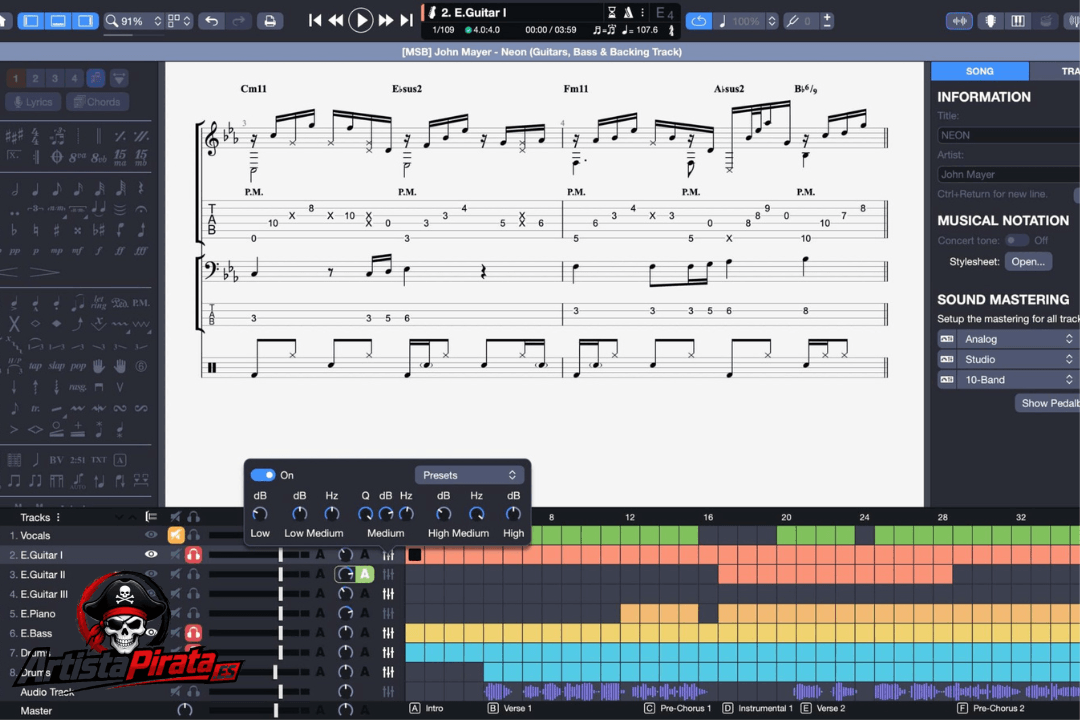The width and height of the screenshot is (1080, 720).
Task: Rewind to the previous bar
Action: (x=335, y=21)
